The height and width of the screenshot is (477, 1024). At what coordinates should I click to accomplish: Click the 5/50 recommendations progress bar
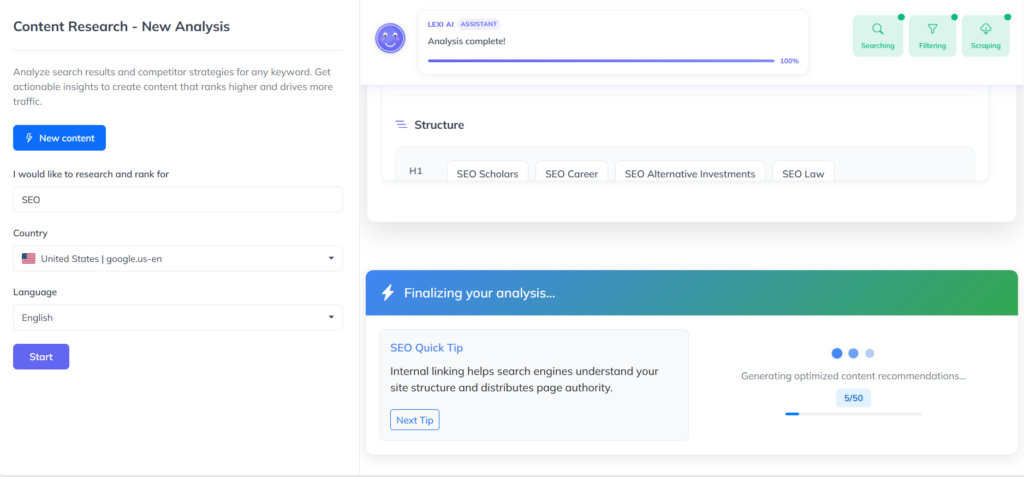tap(853, 413)
